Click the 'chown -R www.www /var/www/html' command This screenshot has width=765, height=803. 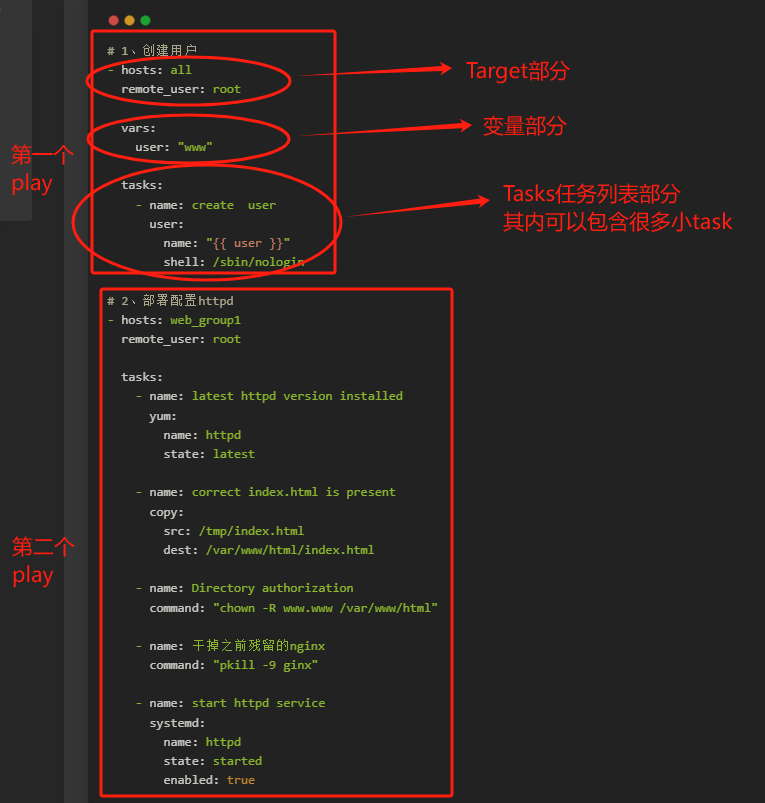click(x=325, y=608)
